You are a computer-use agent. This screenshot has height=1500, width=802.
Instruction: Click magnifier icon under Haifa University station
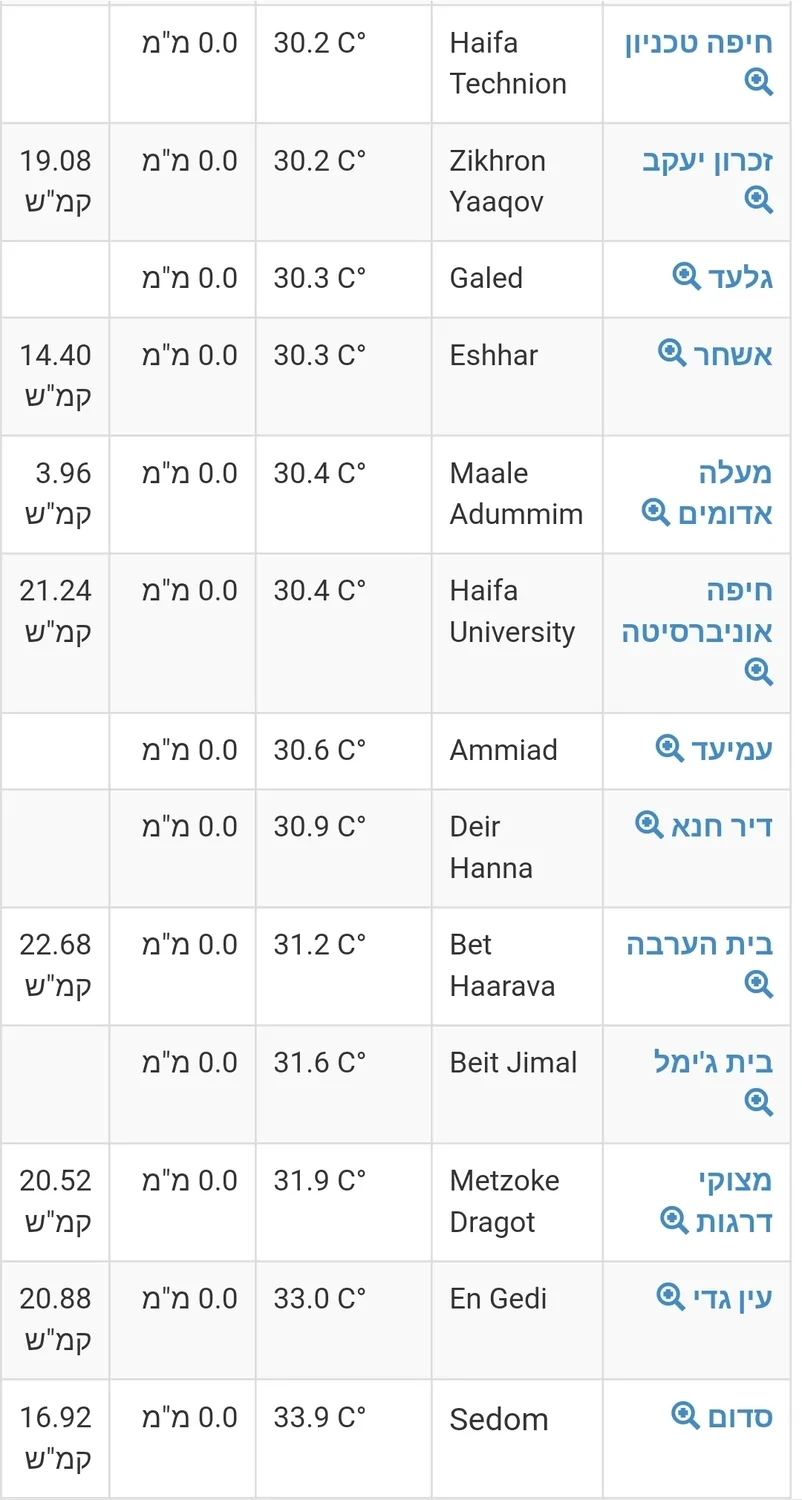[759, 671]
